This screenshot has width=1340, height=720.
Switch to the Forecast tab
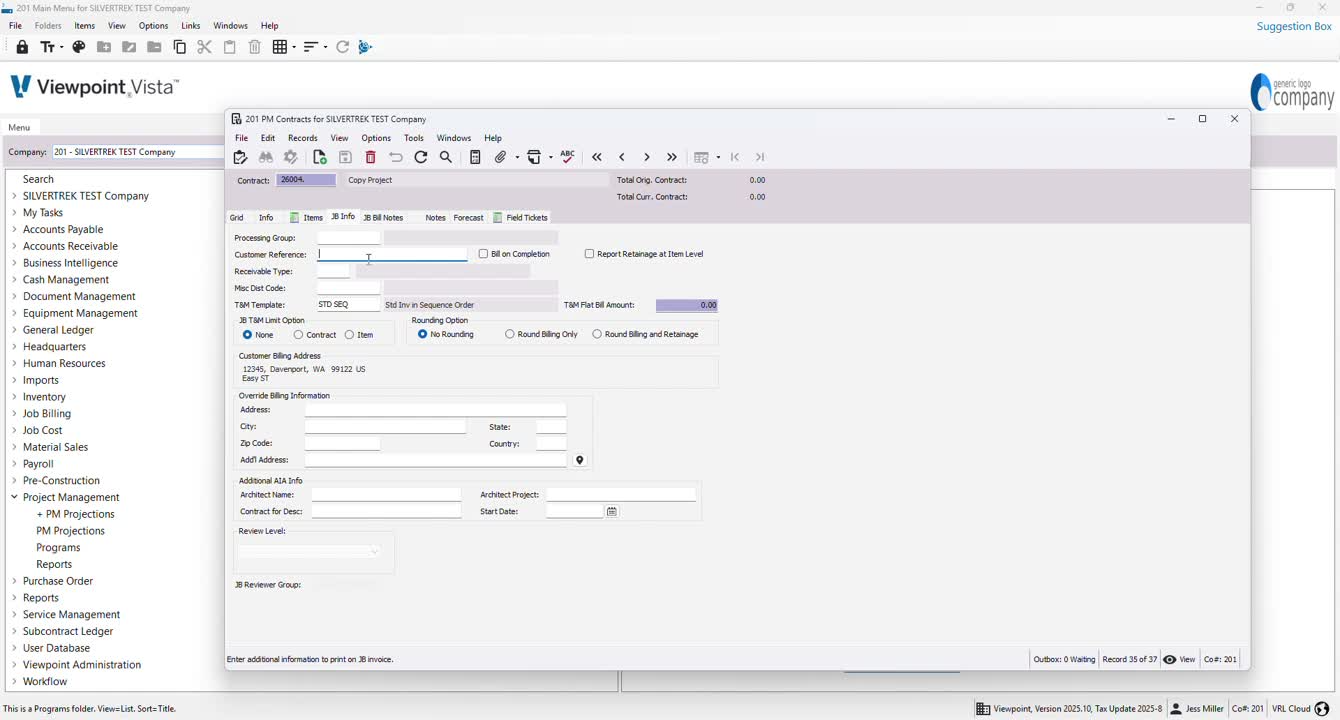[x=468, y=218]
